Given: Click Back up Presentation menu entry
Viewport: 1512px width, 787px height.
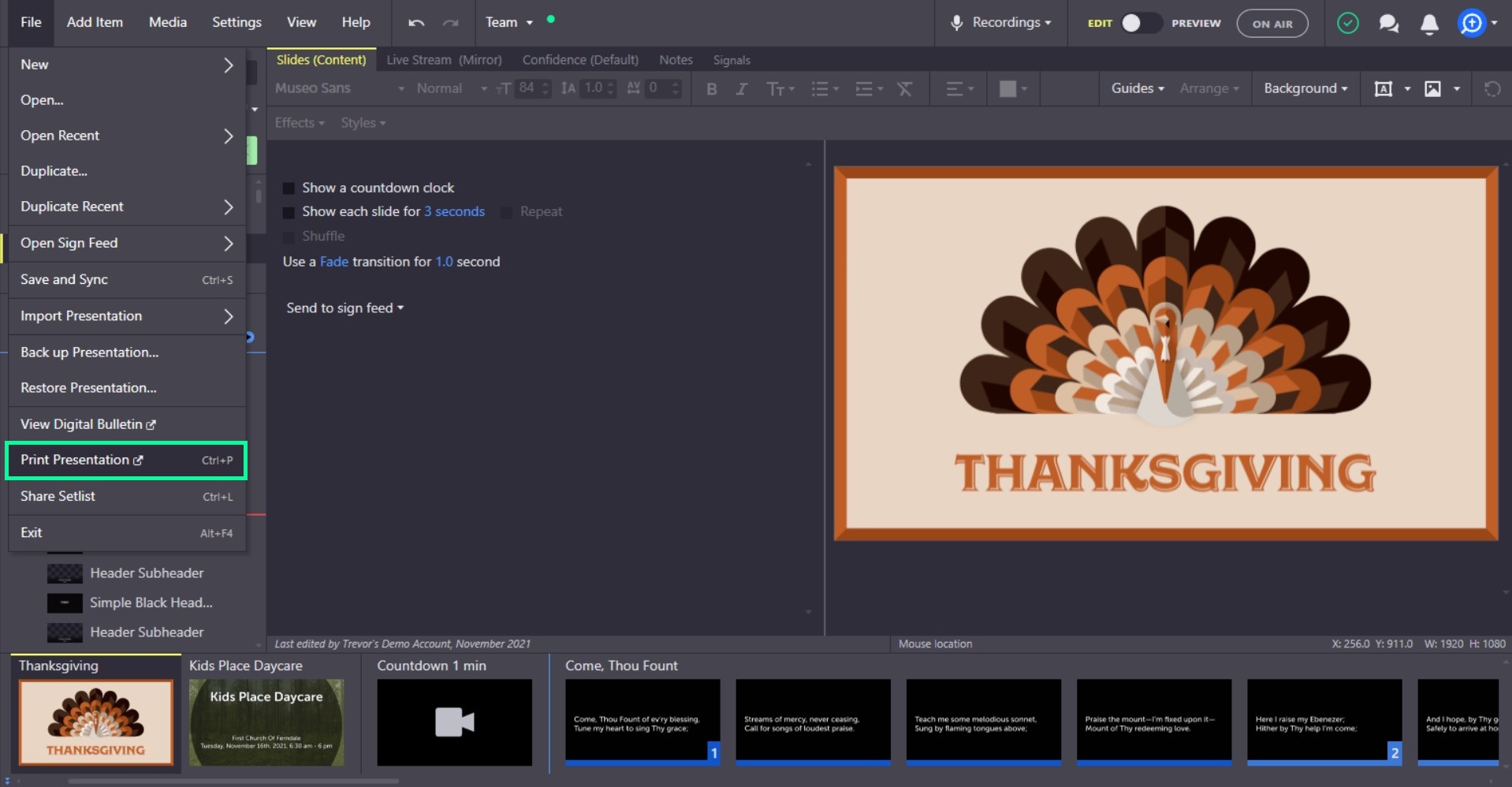Looking at the screenshot, I should point(127,352).
